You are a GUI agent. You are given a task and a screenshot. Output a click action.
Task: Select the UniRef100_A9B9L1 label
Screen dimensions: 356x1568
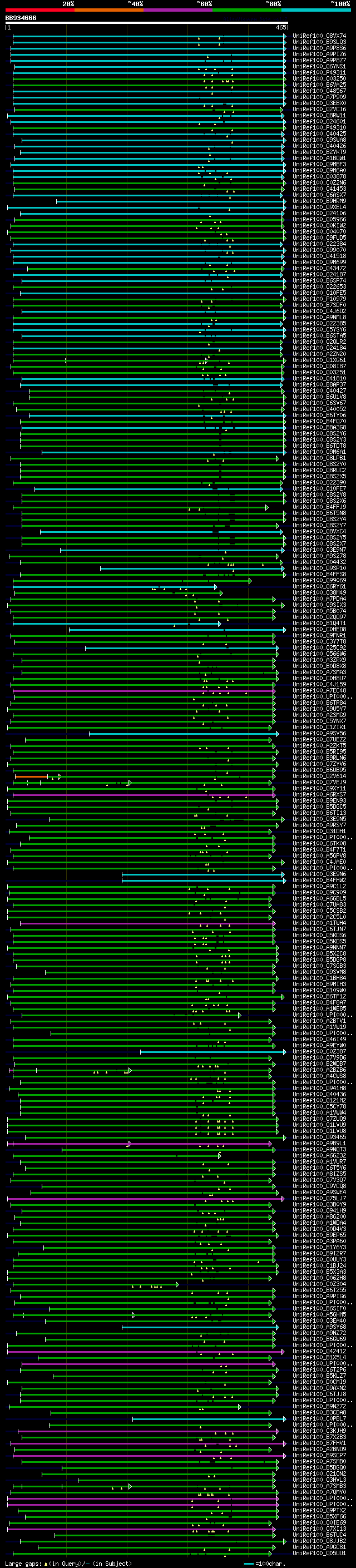319,1144
